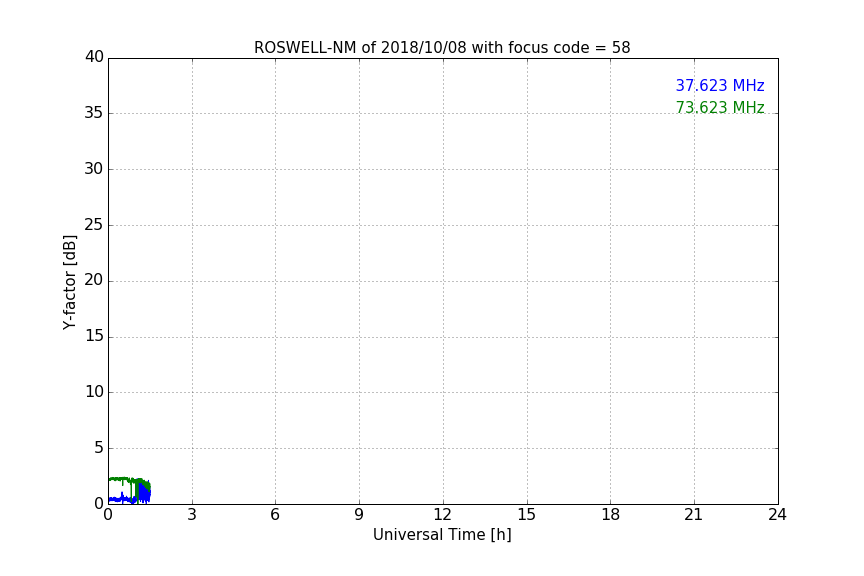Click the x-axis tick label 18
864x576 pixels.
(x=611, y=515)
